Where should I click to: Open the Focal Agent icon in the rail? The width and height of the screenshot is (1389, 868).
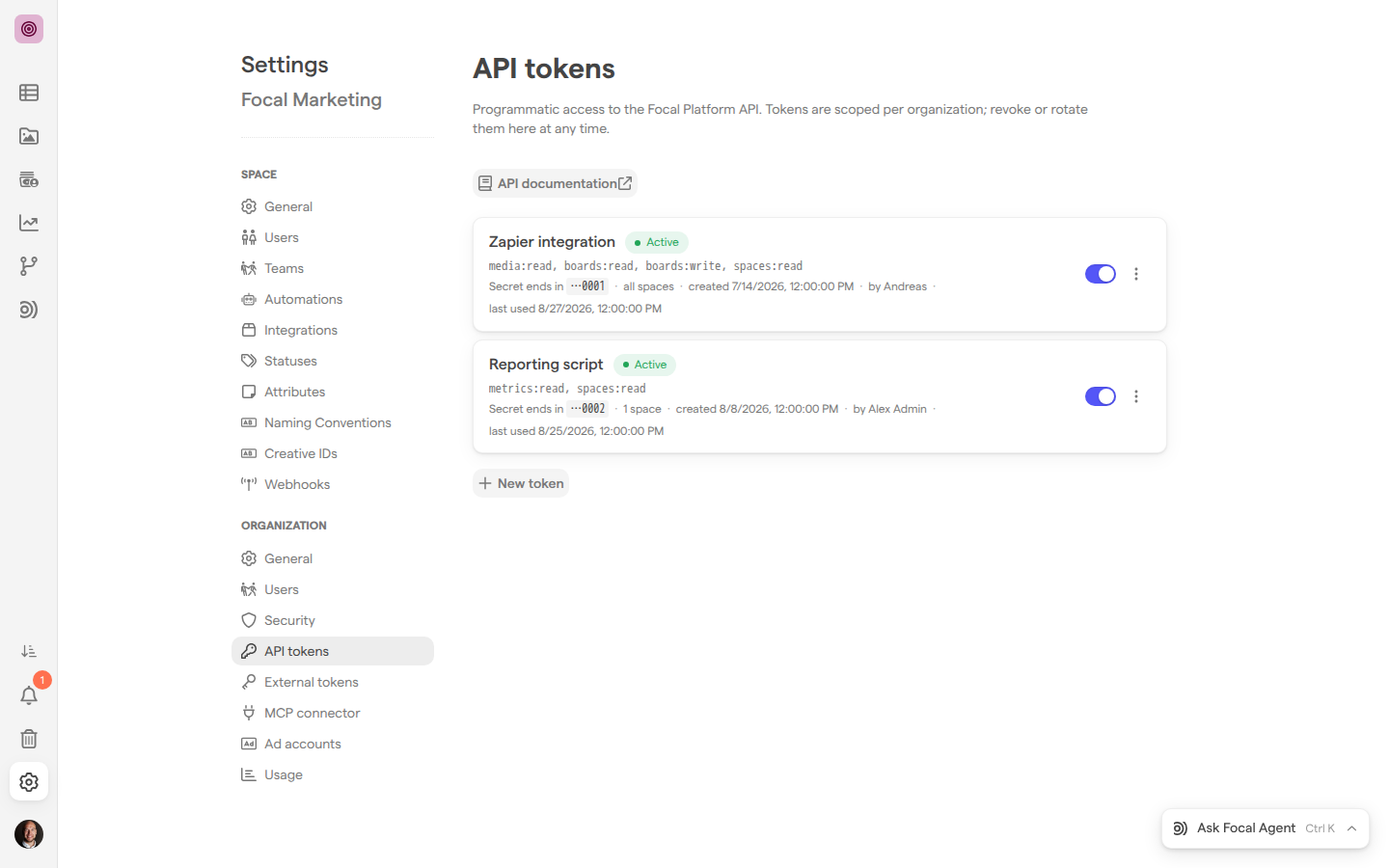29,310
